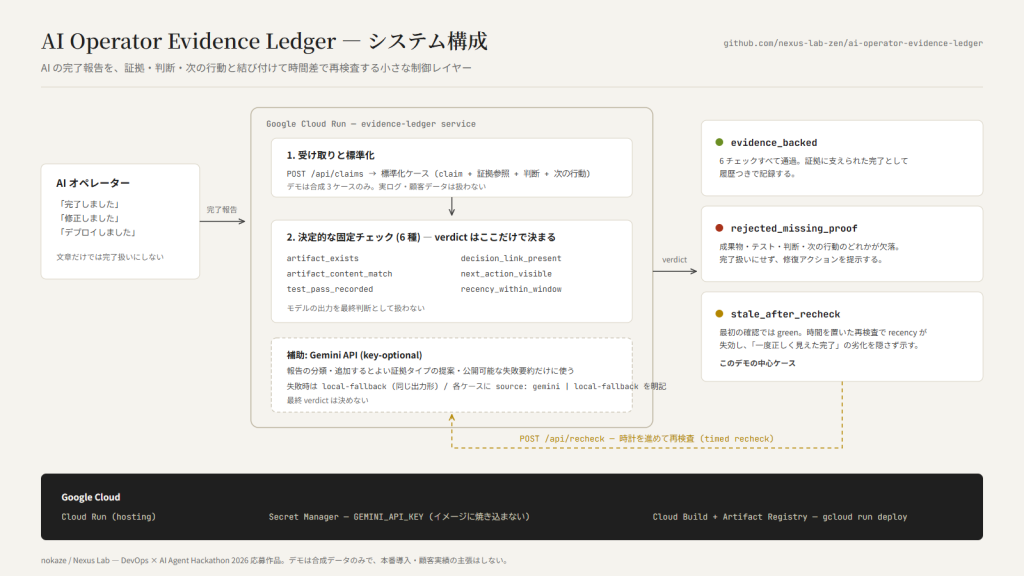The image size is (1024, 576).
Task: Click the 1. 受け取りと標準化 box
Action: point(451,168)
